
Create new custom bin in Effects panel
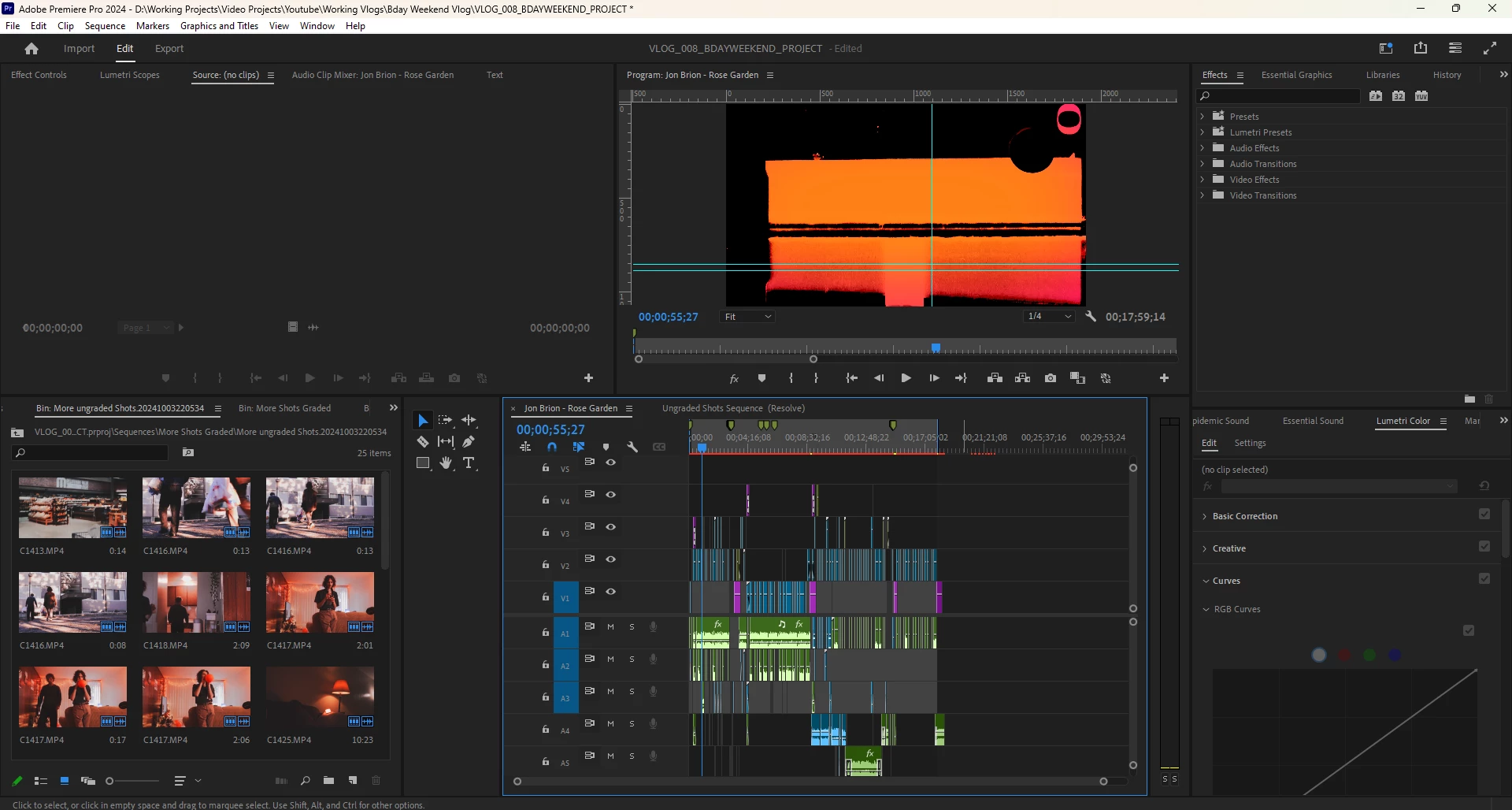pyautogui.click(x=1469, y=399)
